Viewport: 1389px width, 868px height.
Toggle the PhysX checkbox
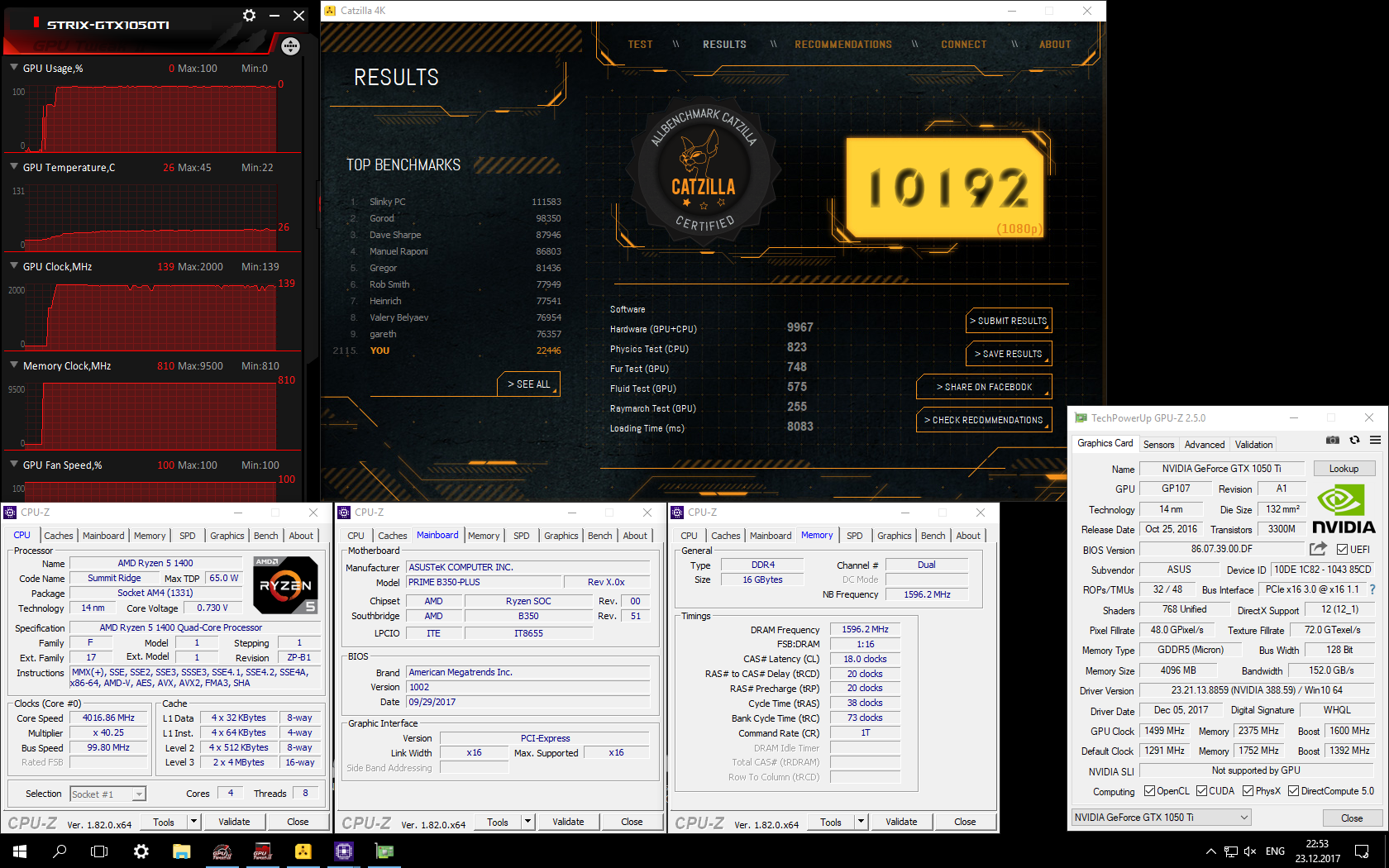[1248, 791]
